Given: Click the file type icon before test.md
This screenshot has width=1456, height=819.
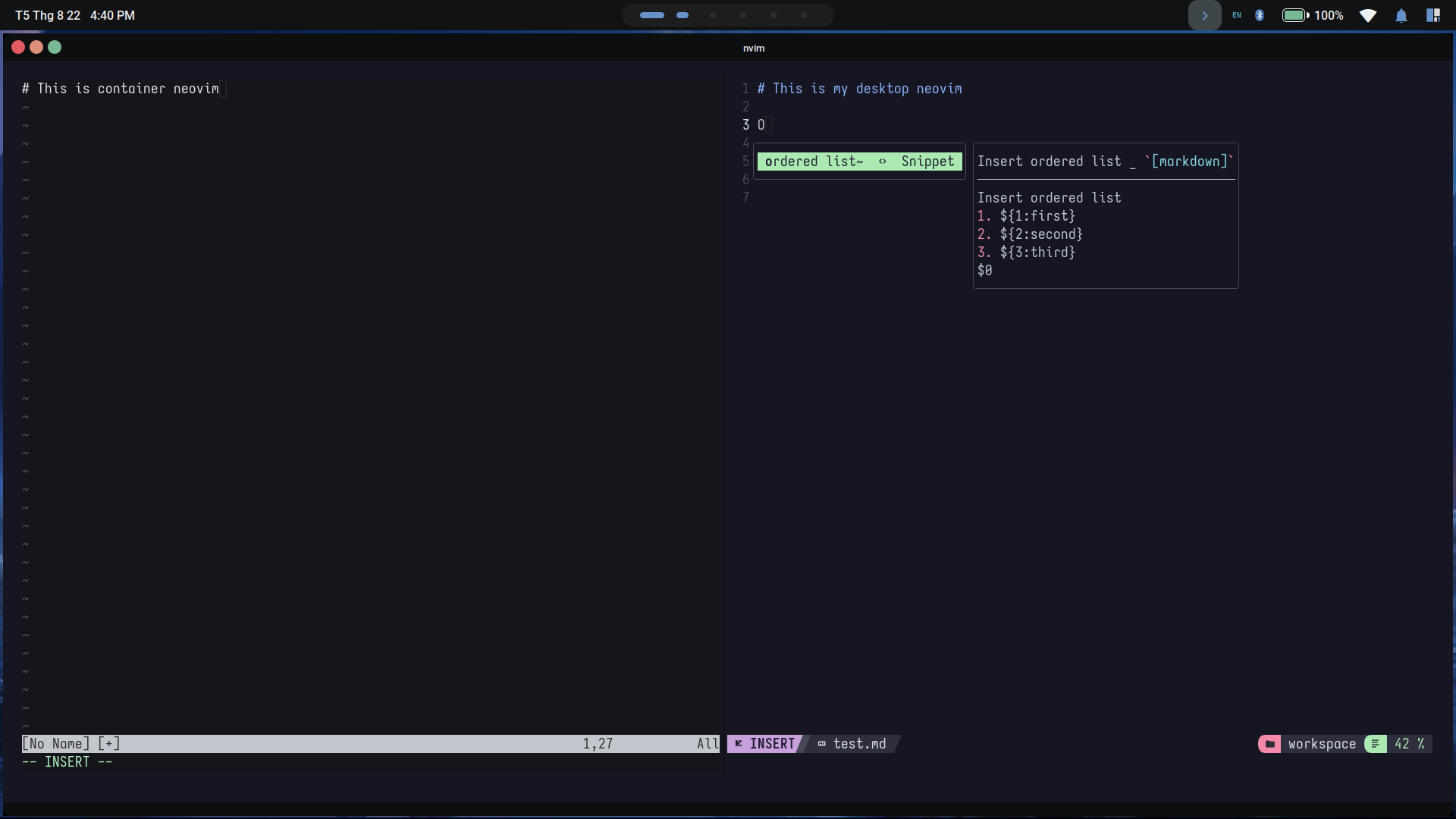Looking at the screenshot, I should pos(821,744).
